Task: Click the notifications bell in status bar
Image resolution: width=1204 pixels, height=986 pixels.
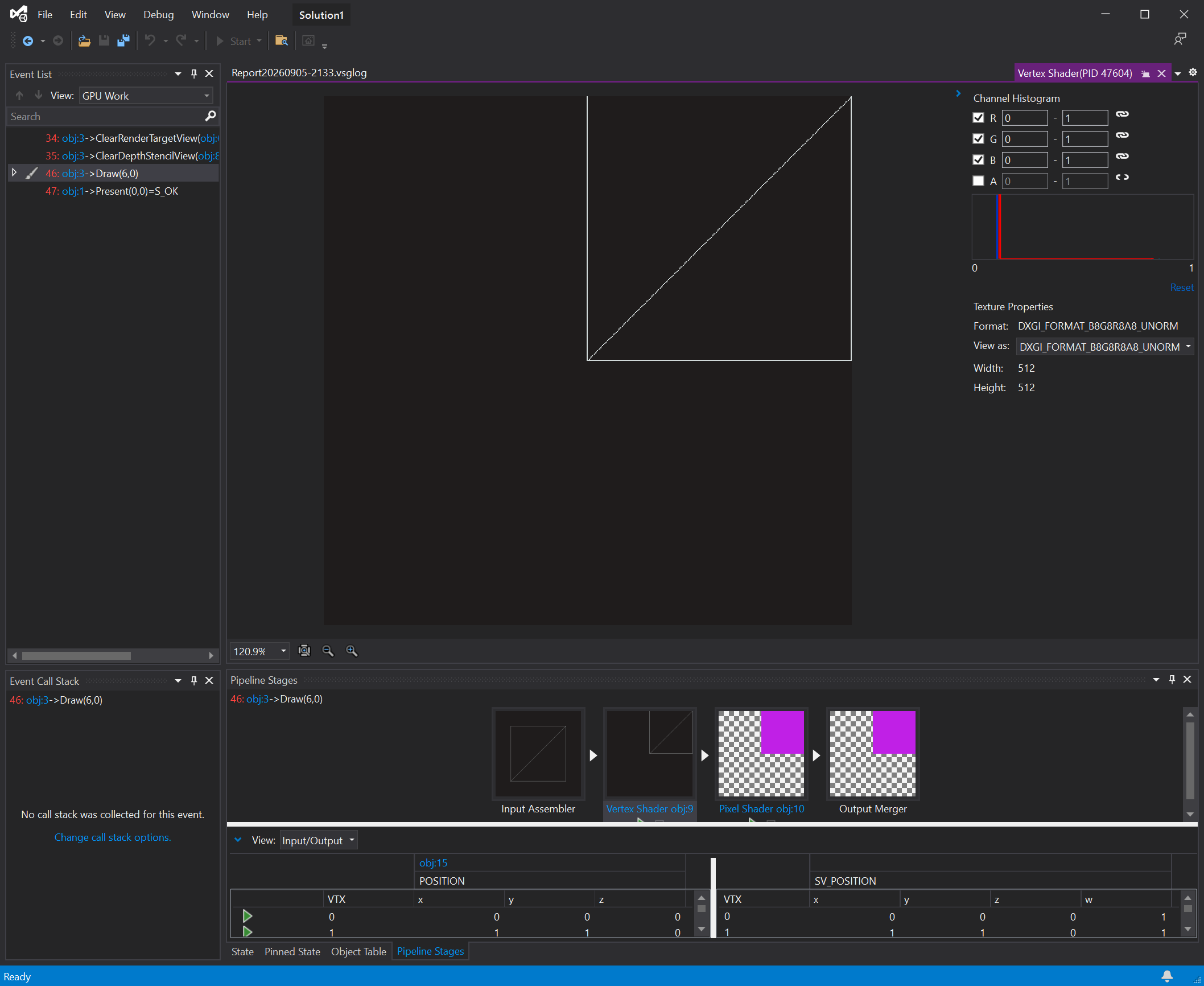Action: click(x=1167, y=976)
